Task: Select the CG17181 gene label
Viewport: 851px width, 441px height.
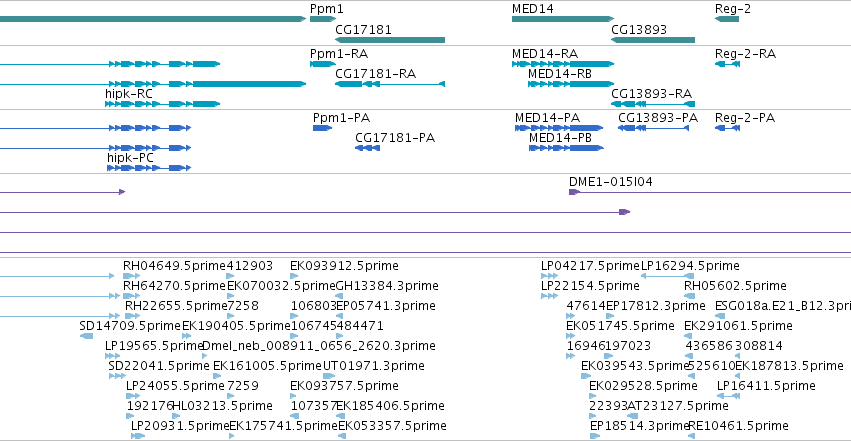Action: (363, 29)
